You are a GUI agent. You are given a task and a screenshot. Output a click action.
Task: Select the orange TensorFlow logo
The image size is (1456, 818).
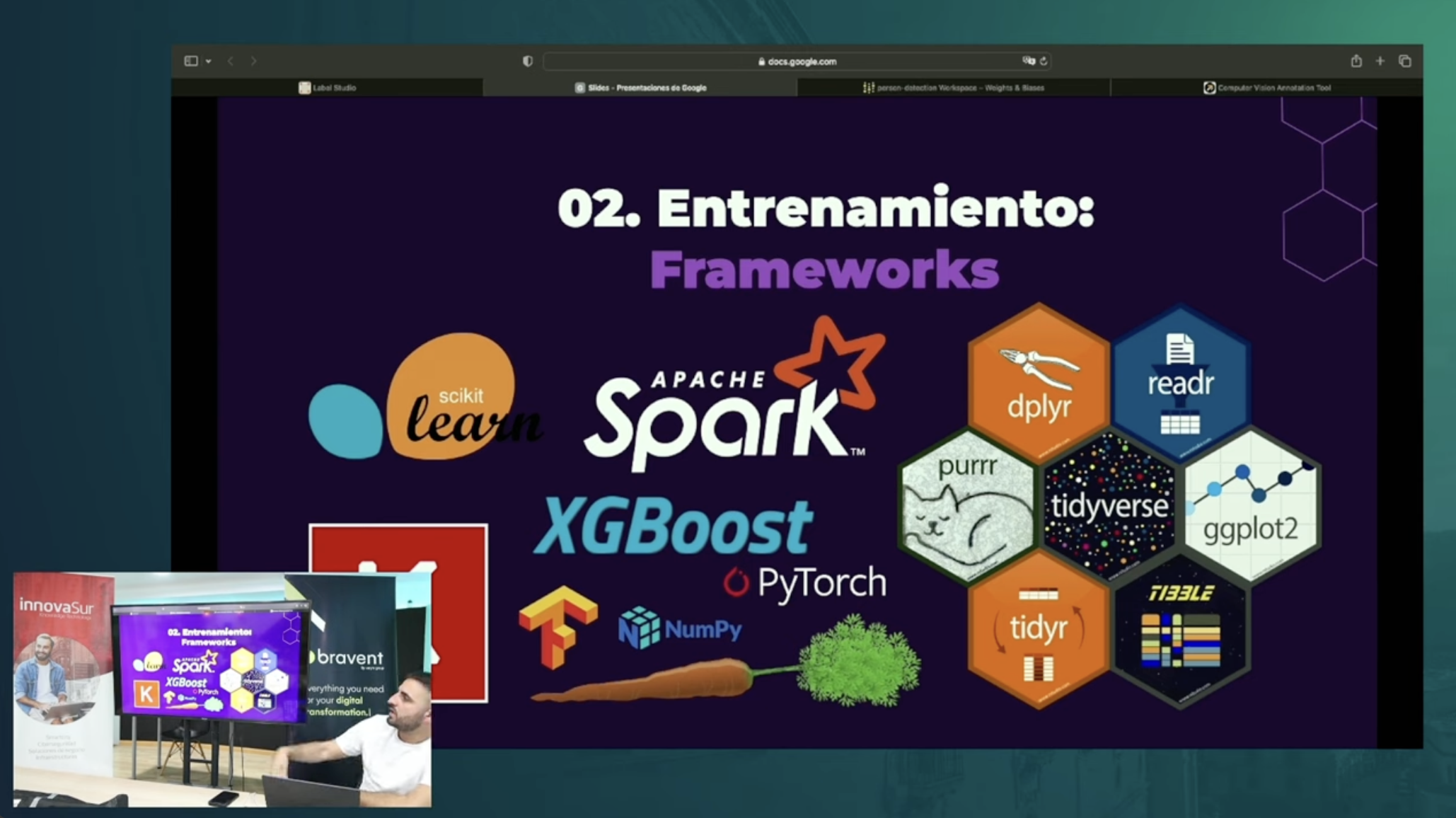[x=557, y=627]
